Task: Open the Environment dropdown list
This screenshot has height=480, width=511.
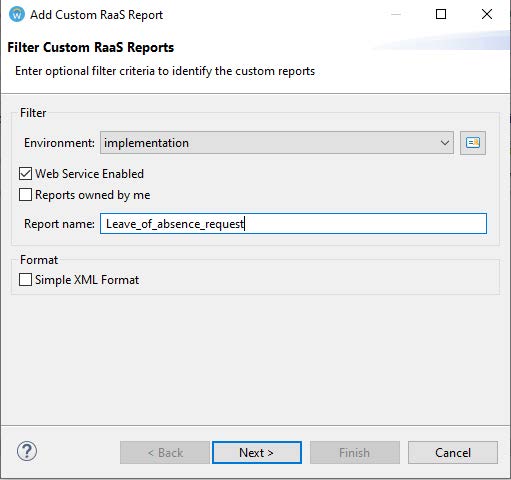Action: 277,143
